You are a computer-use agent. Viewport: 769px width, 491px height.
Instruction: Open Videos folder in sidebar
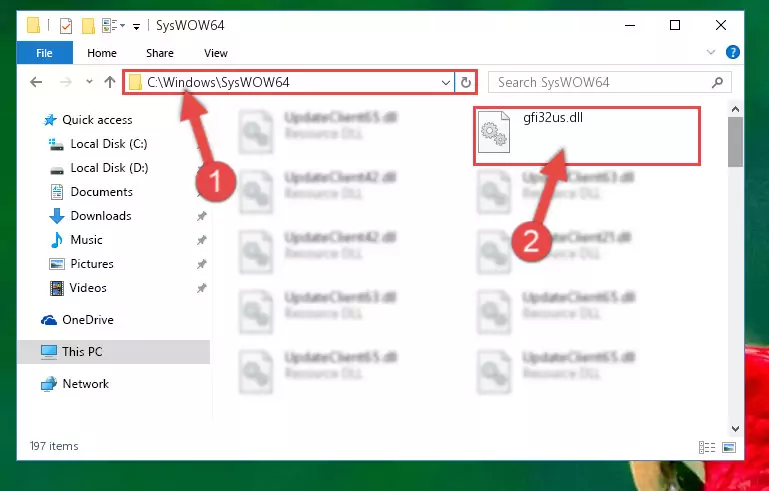[88, 288]
